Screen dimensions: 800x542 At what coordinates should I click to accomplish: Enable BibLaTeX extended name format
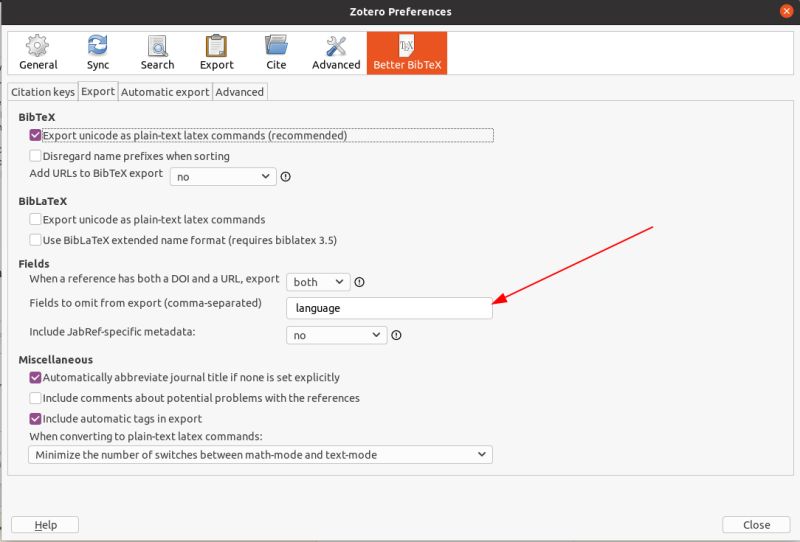(35, 240)
